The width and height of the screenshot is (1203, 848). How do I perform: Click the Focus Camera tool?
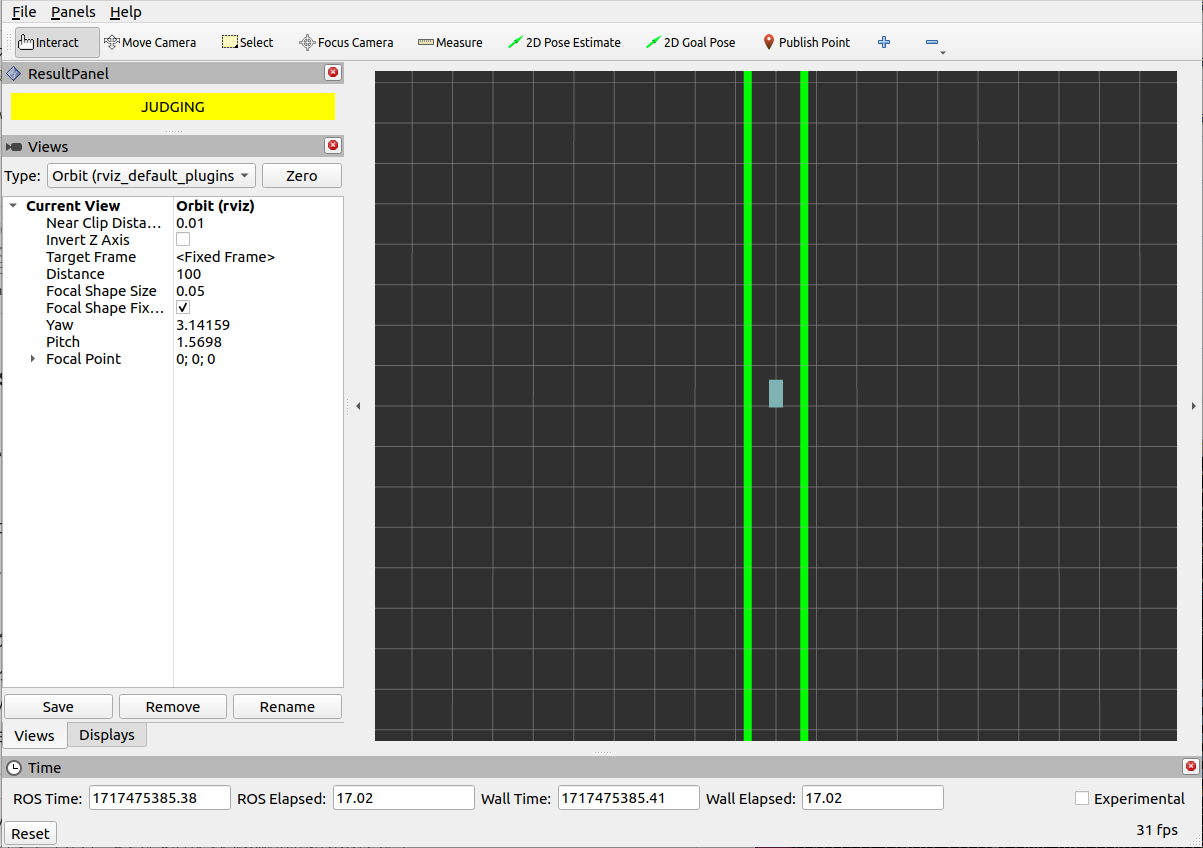[346, 42]
